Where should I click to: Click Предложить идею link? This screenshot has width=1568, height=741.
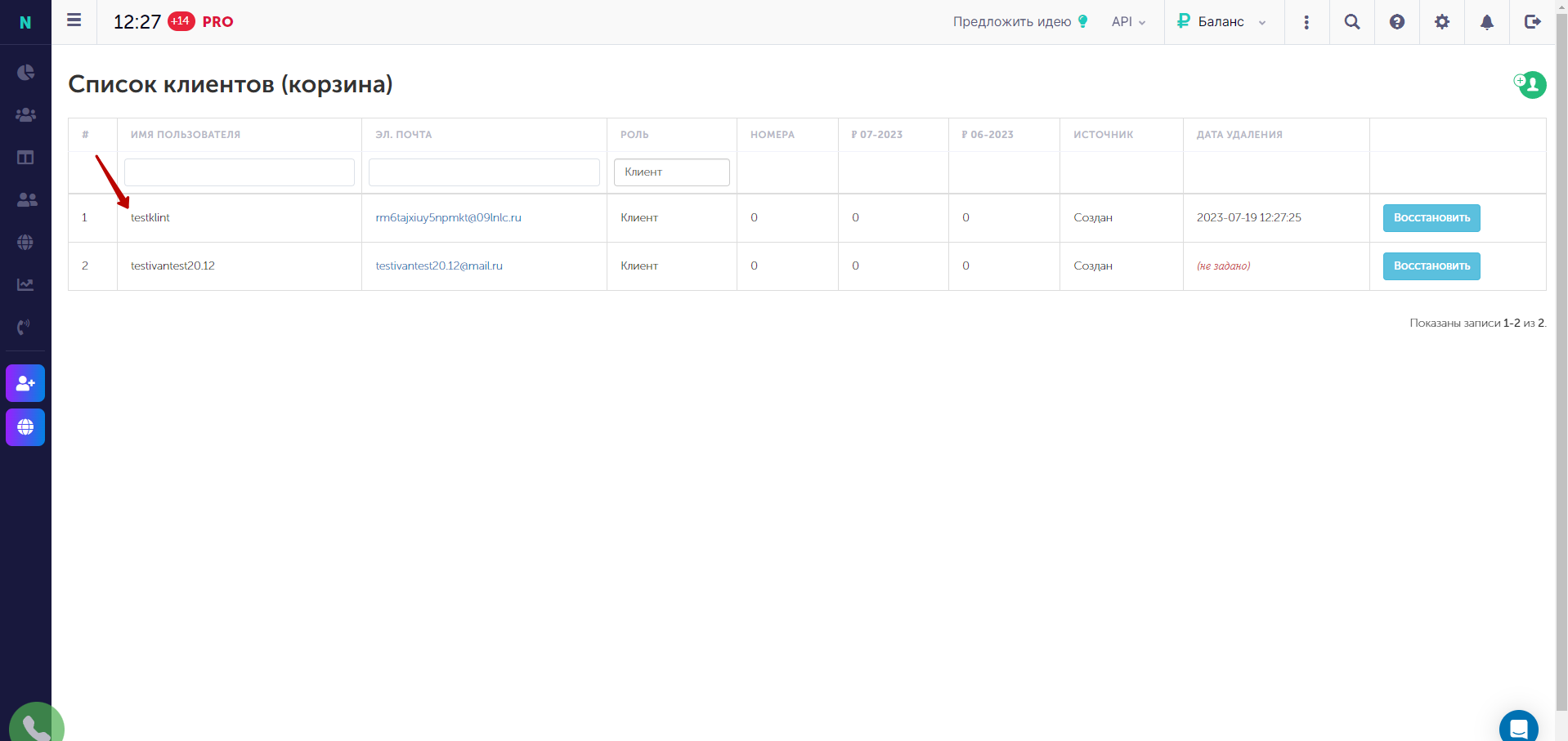pos(1020,22)
